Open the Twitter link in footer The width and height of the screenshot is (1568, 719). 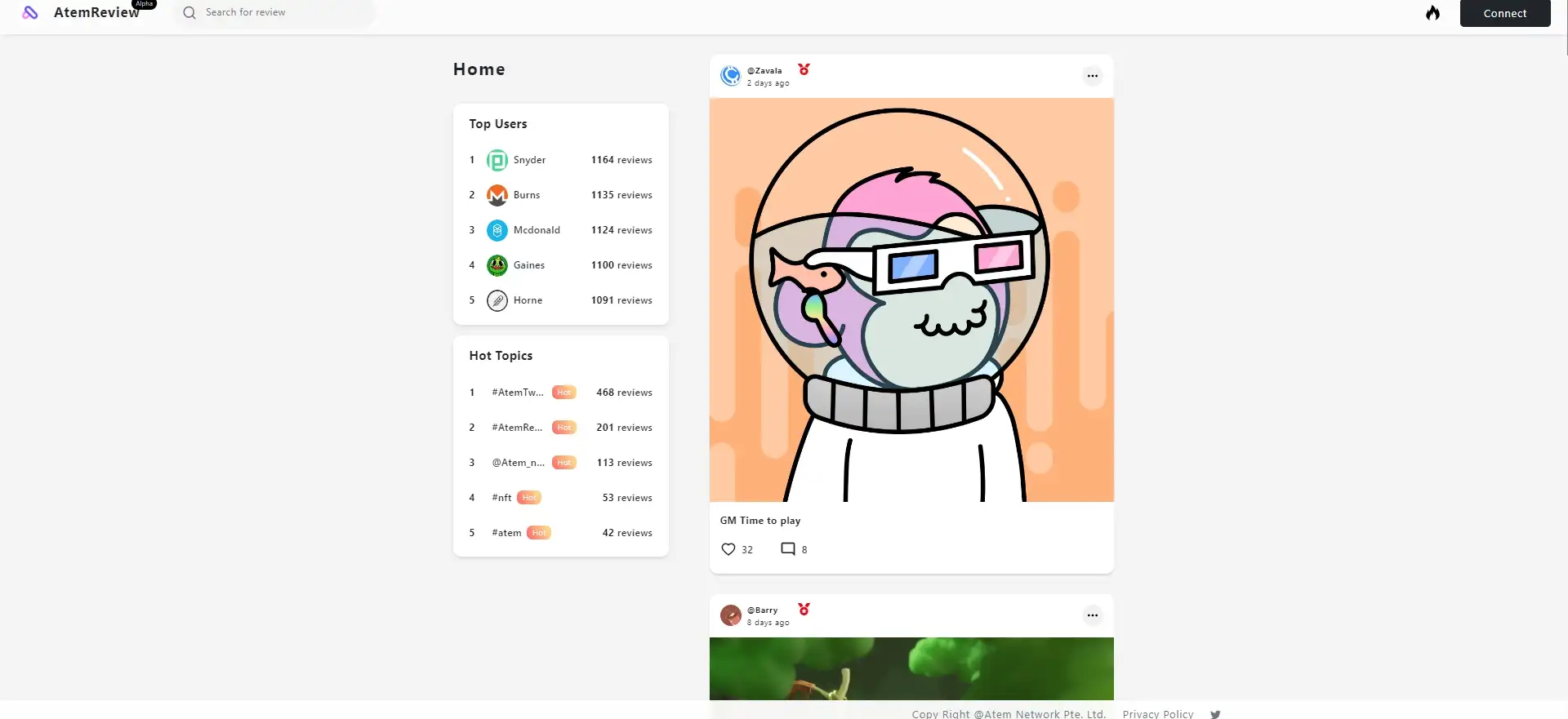(x=1215, y=714)
